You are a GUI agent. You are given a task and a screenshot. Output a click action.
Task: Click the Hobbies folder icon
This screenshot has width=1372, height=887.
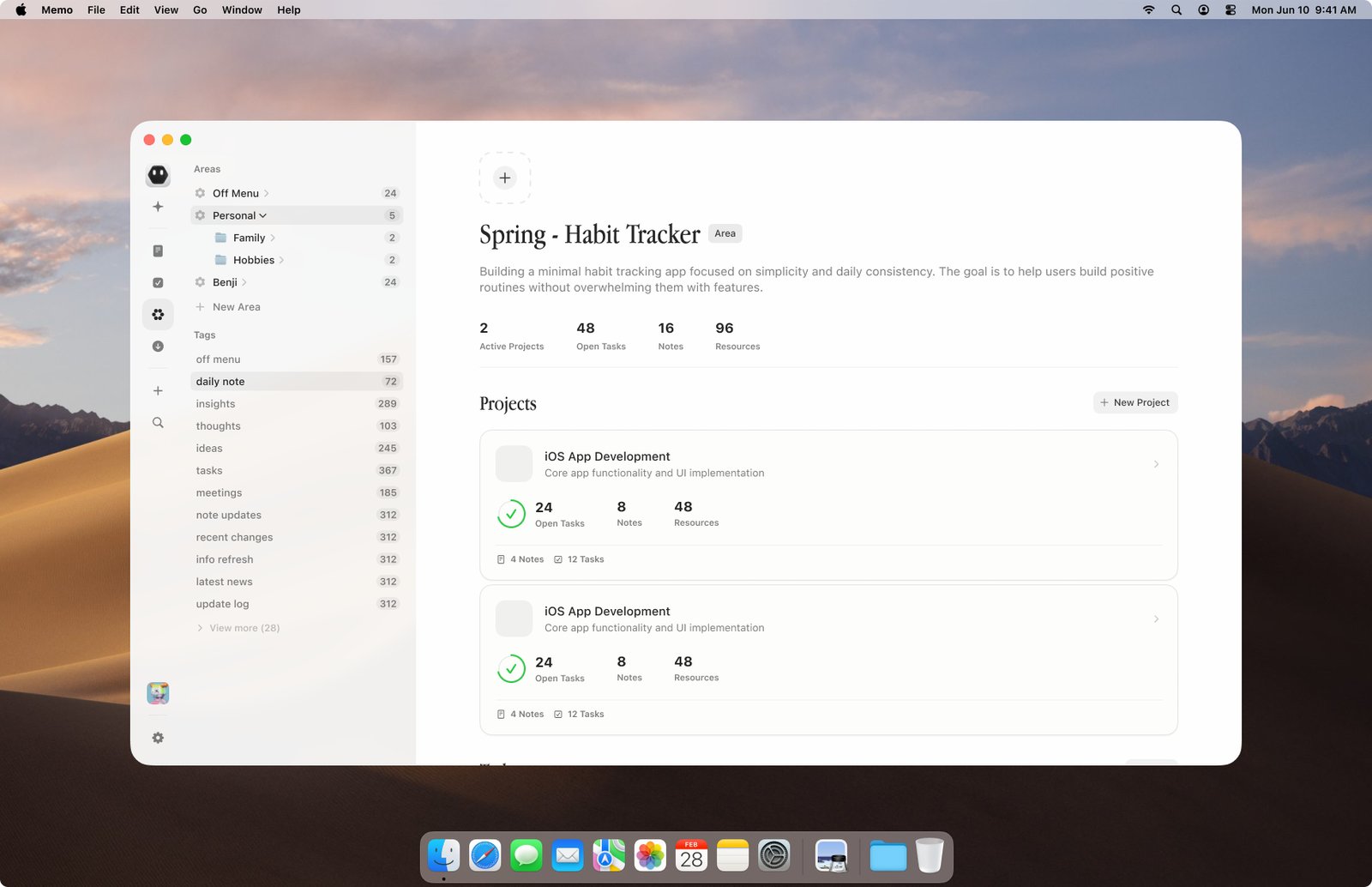click(x=220, y=260)
